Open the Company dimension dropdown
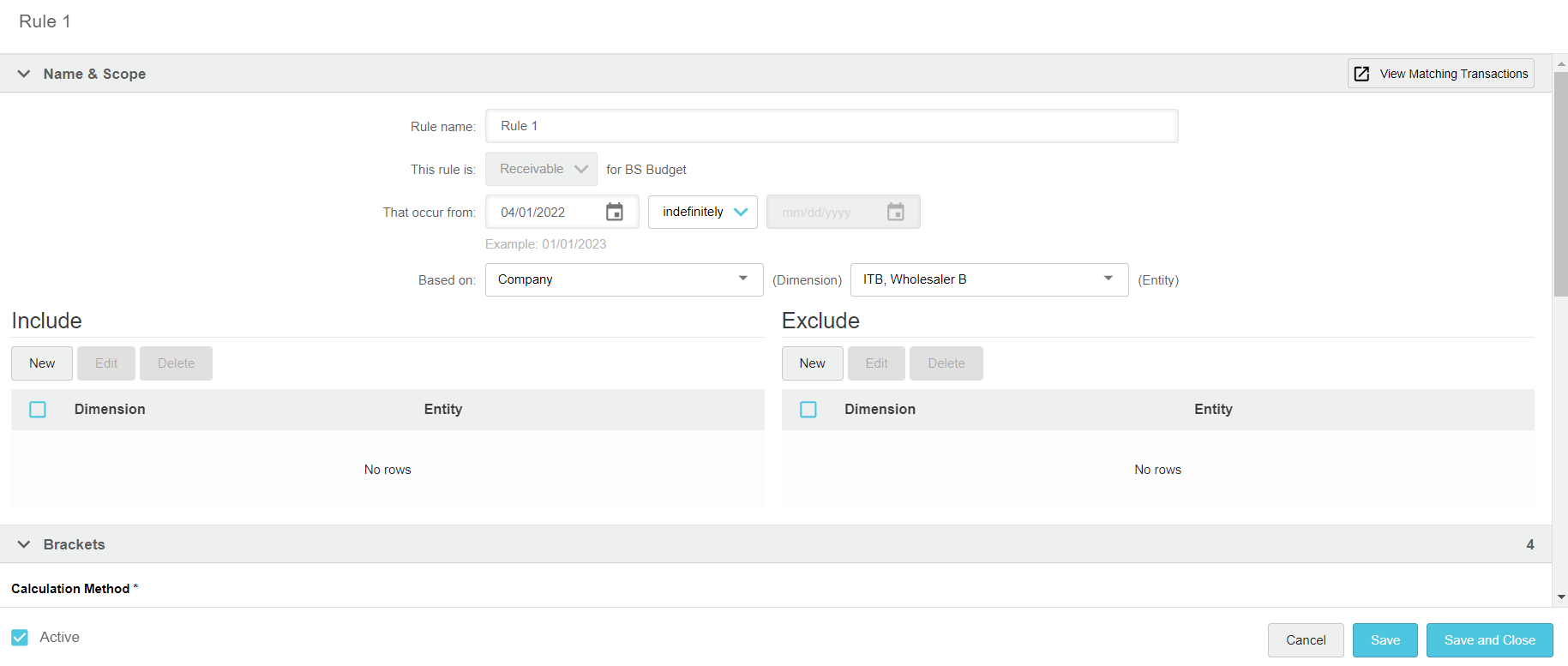Image resolution: width=1568 pixels, height=666 pixels. (623, 279)
